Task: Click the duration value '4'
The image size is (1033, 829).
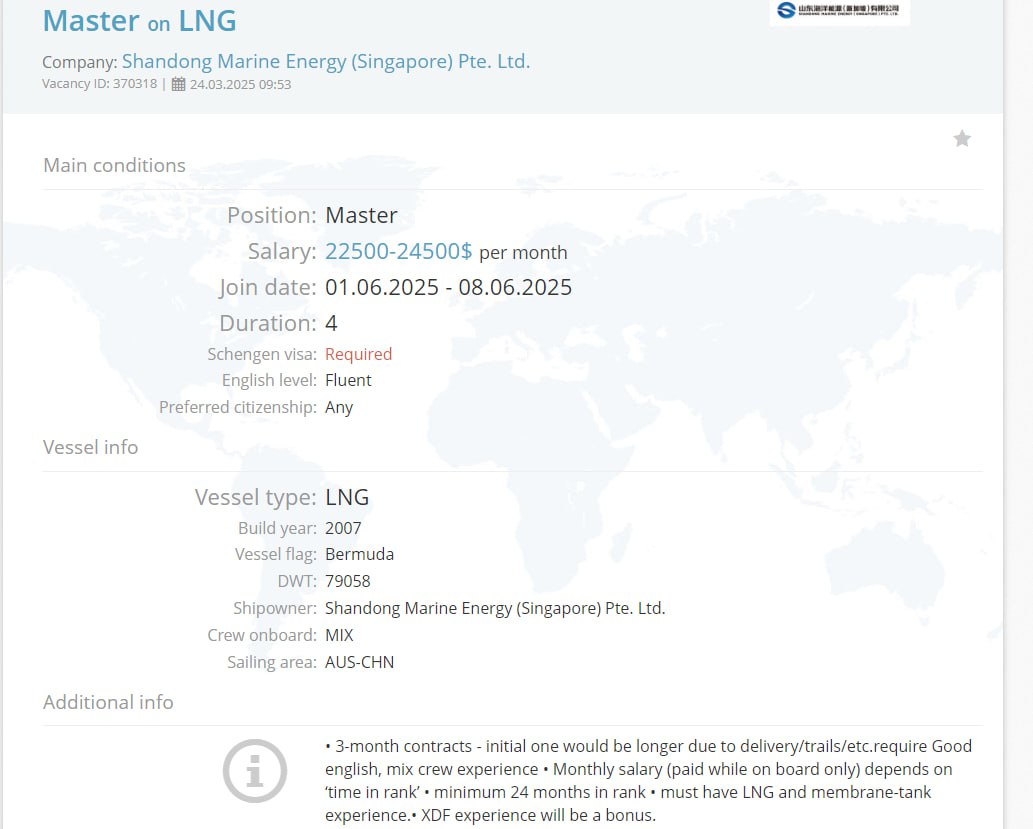Action: click(x=331, y=324)
